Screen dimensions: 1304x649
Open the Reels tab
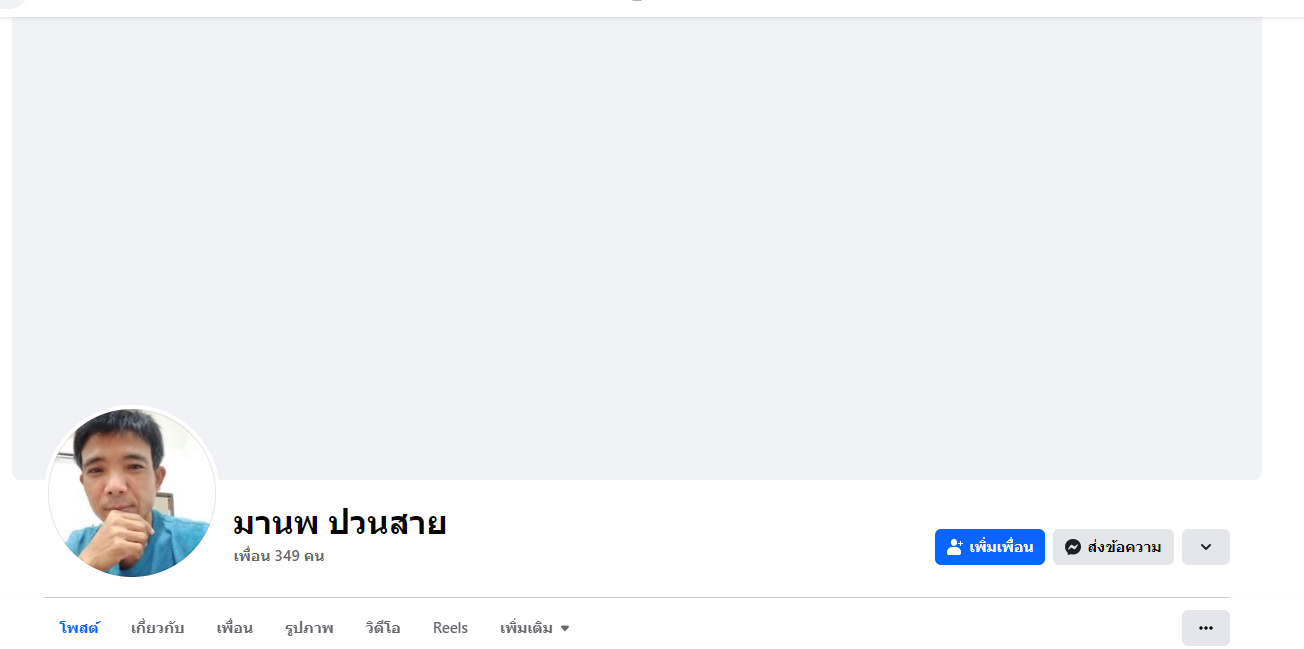coord(450,628)
